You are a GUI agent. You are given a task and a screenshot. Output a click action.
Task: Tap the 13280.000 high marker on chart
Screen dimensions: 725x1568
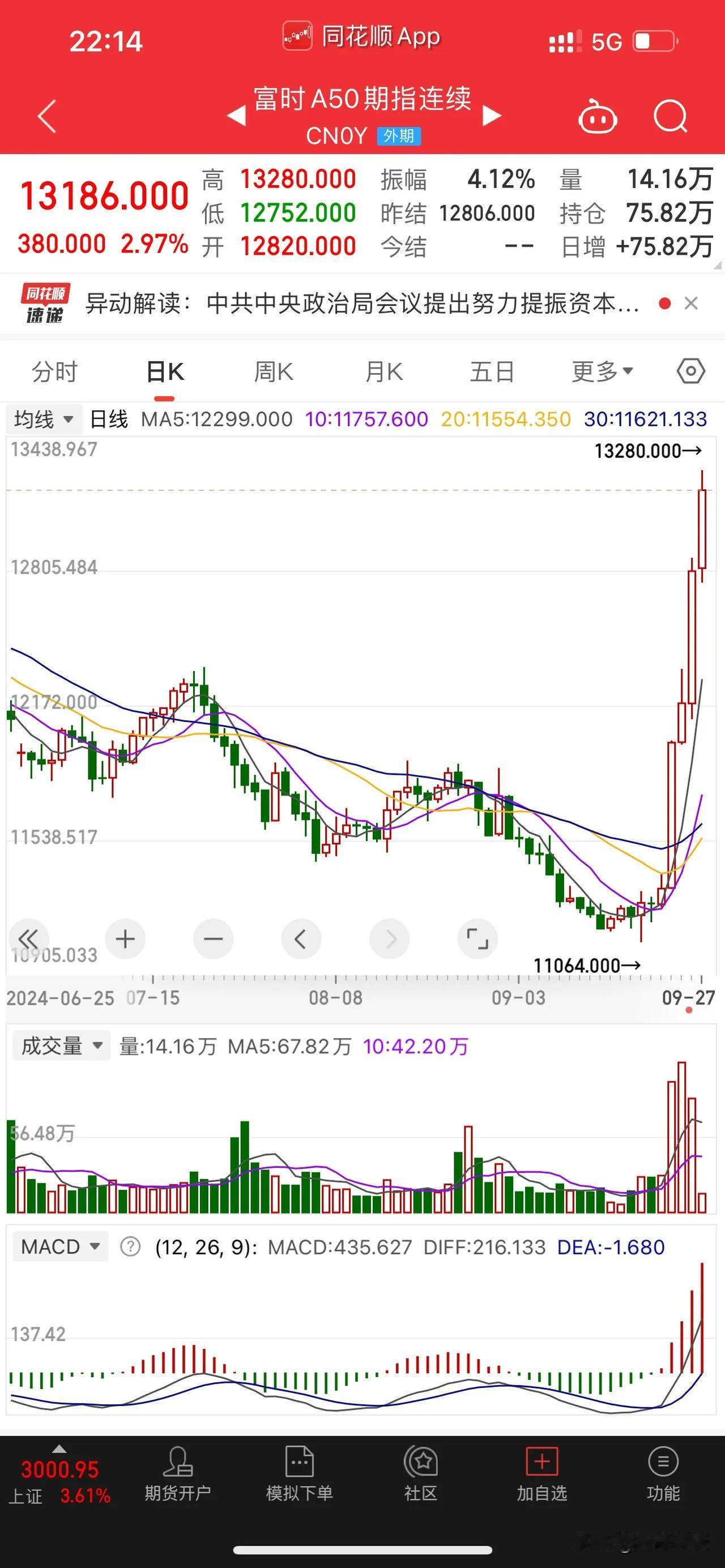(649, 451)
